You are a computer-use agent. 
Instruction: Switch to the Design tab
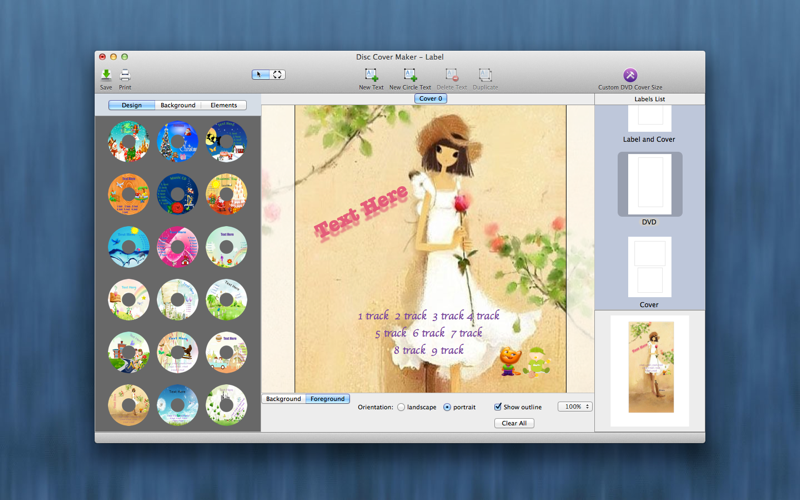[x=132, y=105]
